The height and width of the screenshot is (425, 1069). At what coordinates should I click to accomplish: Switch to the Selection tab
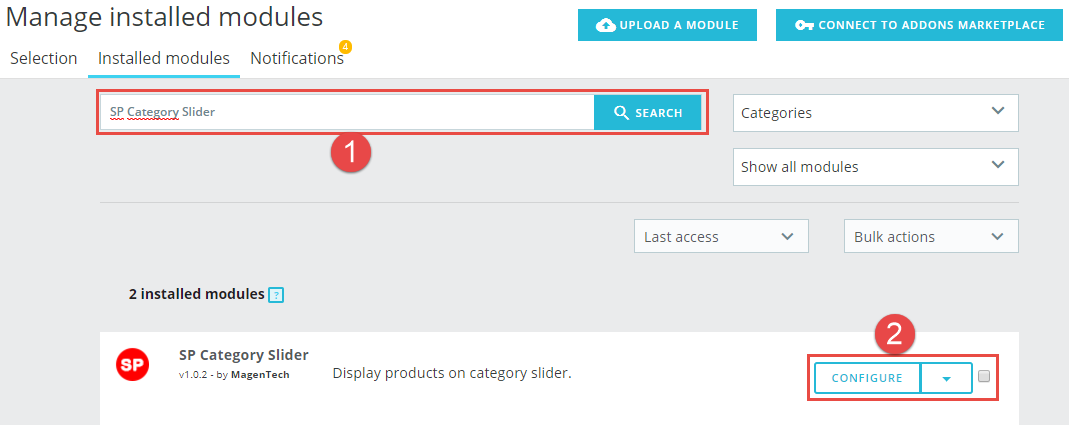coord(44,59)
